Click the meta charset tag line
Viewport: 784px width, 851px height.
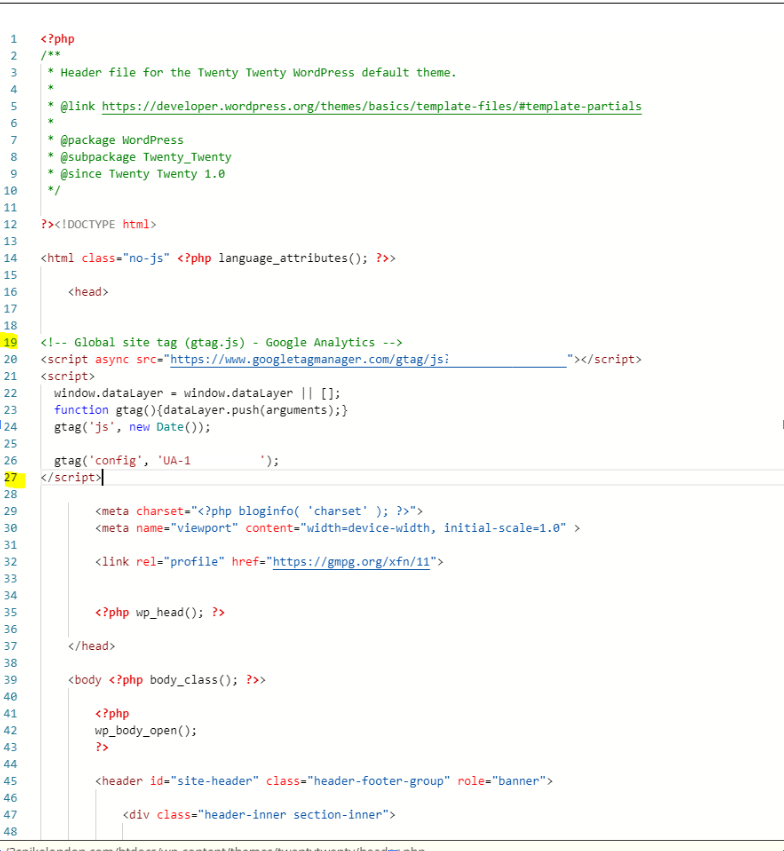[259, 511]
